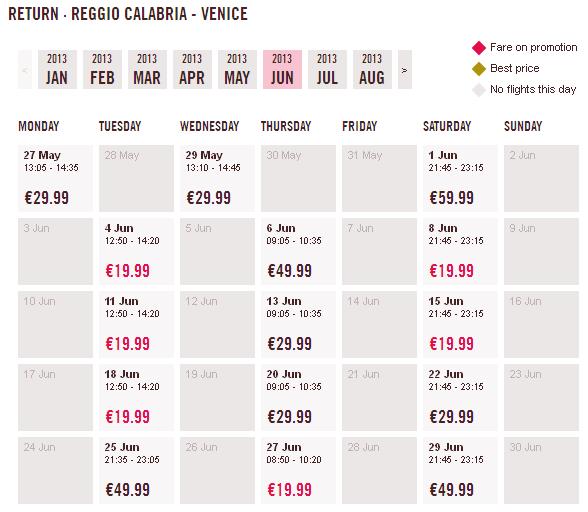Choose the 27 May 13:05 flight
588x512 pixels.
tap(56, 178)
